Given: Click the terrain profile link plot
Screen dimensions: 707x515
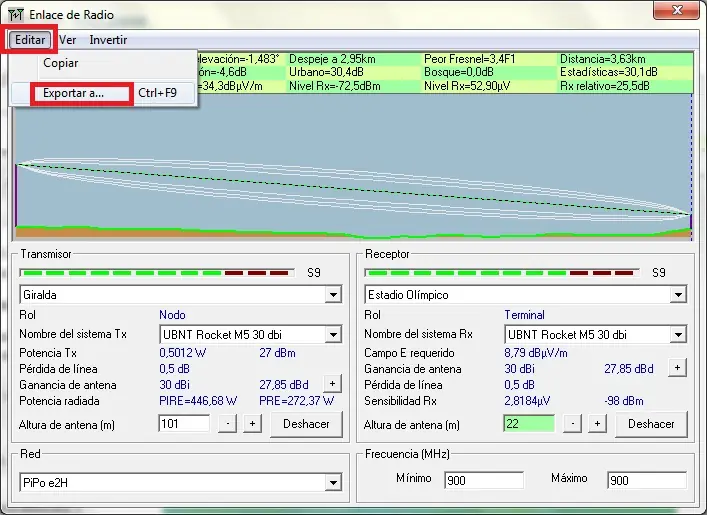Looking at the screenshot, I should (x=354, y=167).
